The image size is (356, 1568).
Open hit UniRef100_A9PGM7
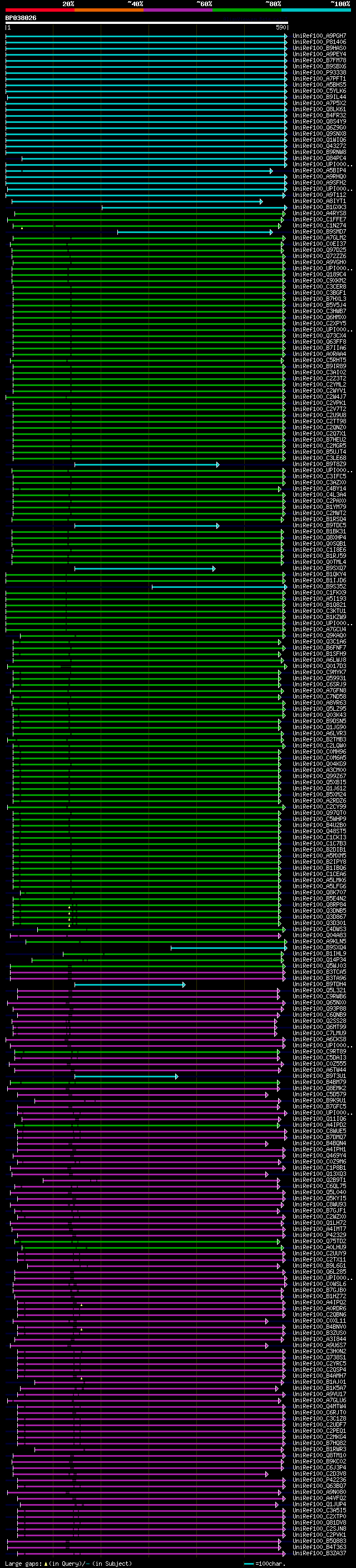point(319,36)
